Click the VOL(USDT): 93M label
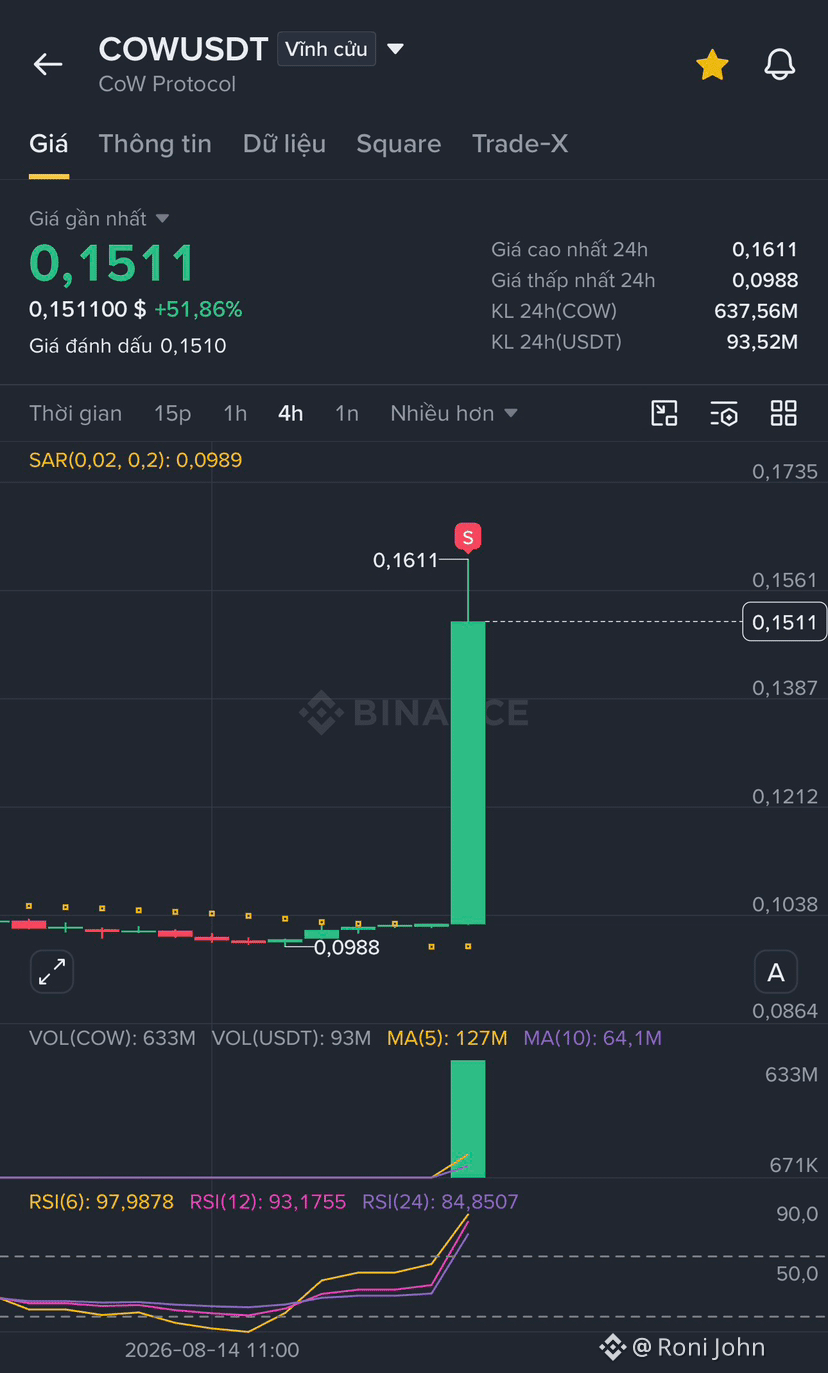This screenshot has width=828, height=1373. [291, 1038]
